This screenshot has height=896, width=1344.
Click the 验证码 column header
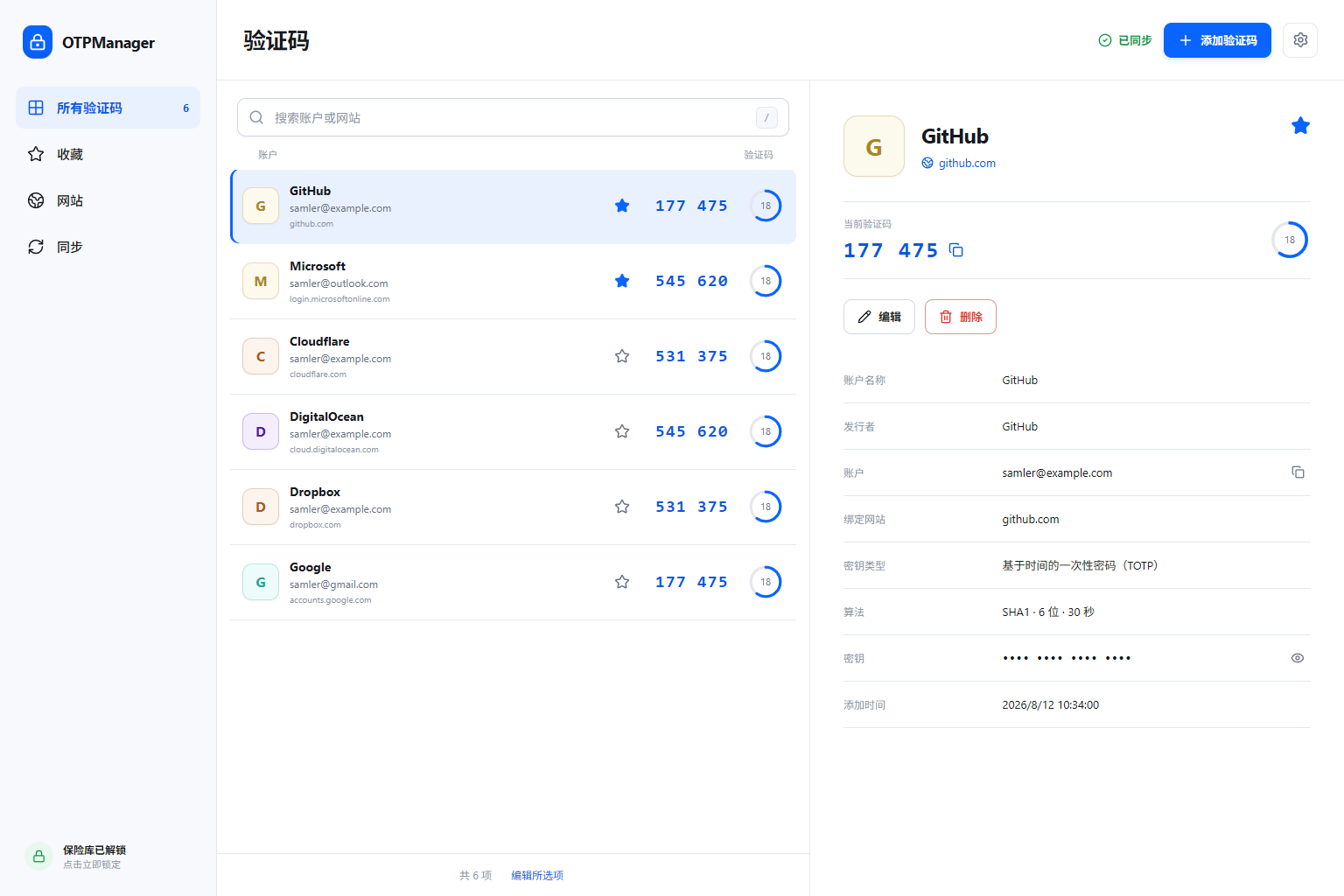tap(758, 155)
